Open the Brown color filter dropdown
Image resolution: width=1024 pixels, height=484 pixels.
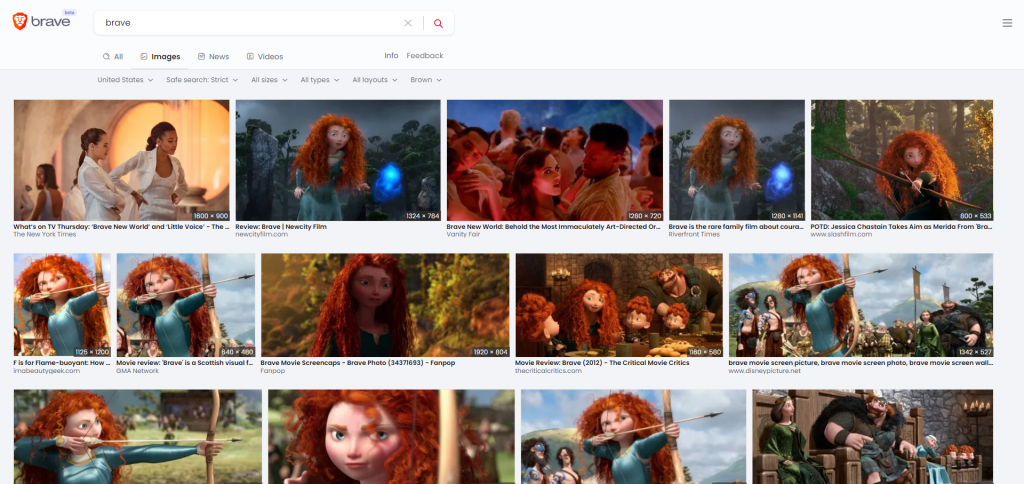click(426, 80)
